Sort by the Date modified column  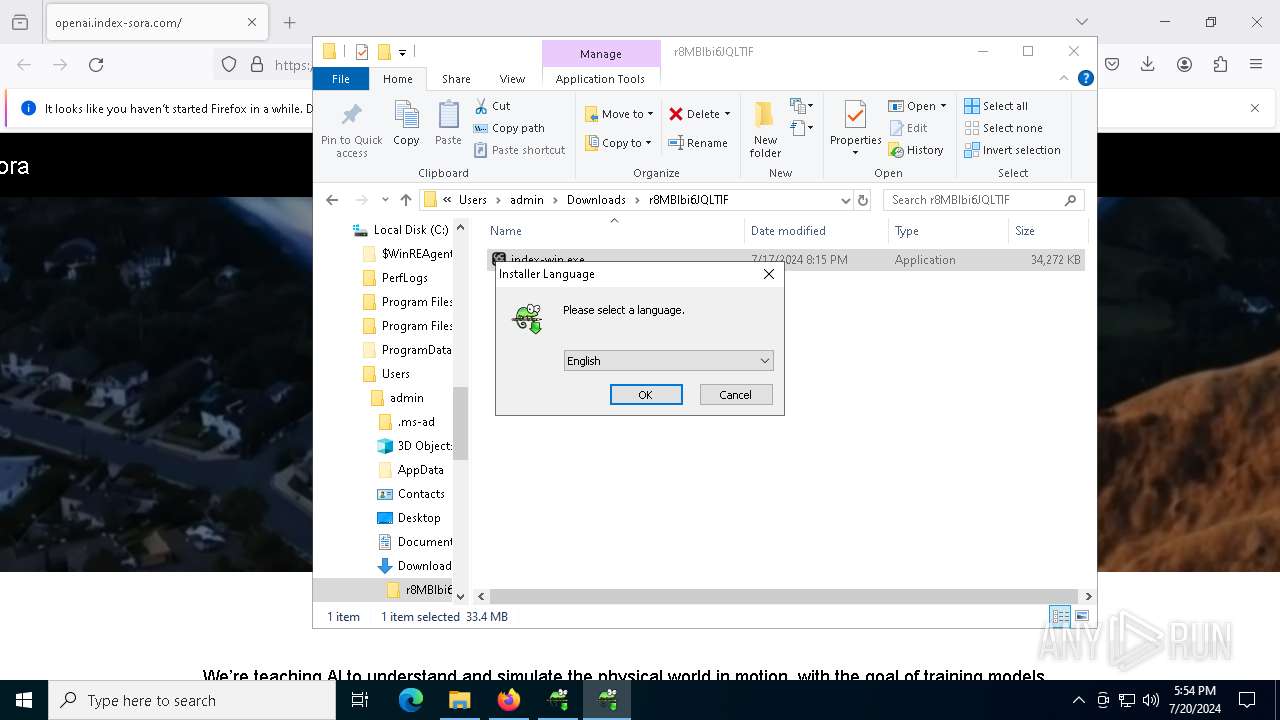tap(817, 231)
